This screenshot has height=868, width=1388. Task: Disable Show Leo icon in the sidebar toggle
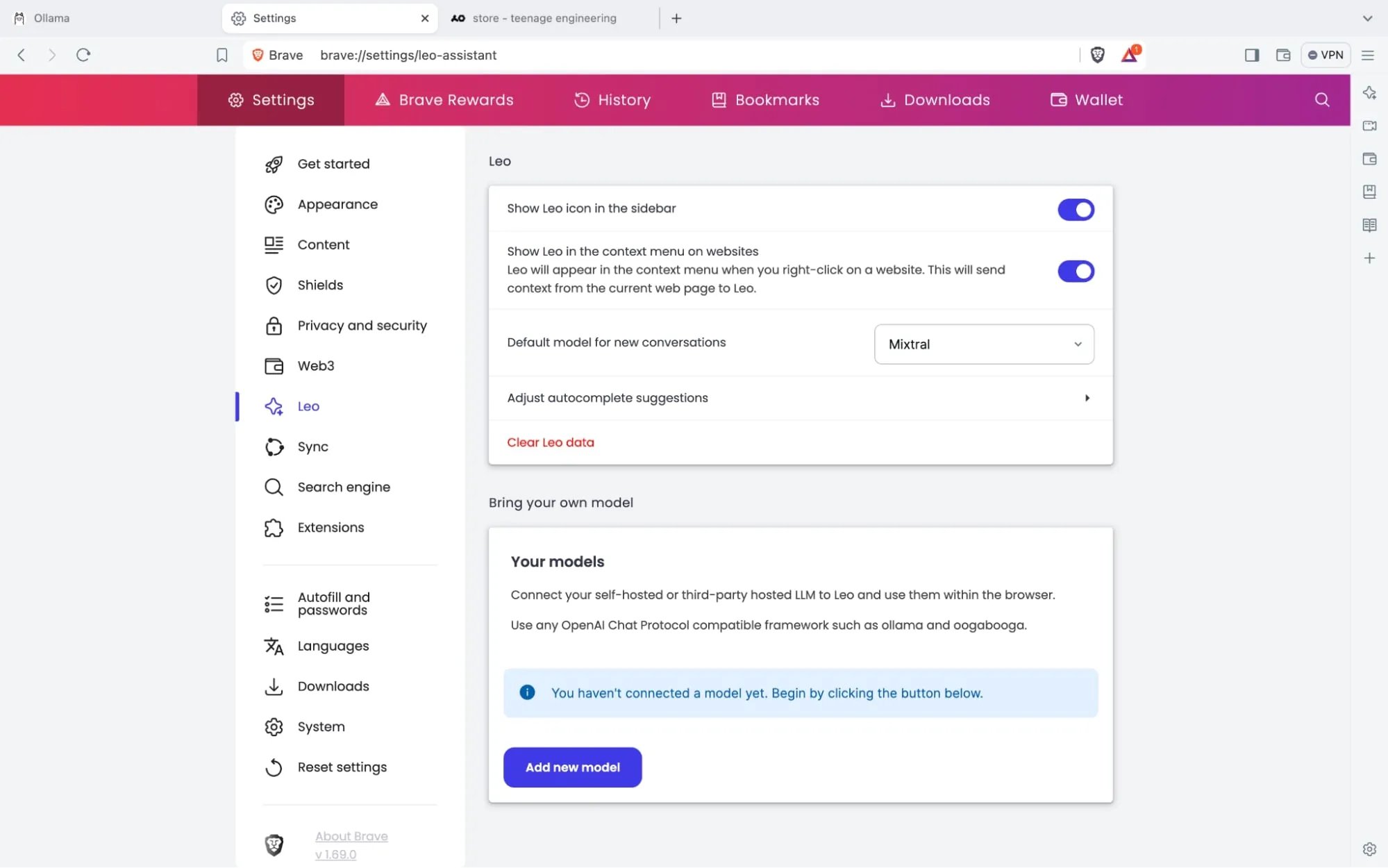point(1076,209)
